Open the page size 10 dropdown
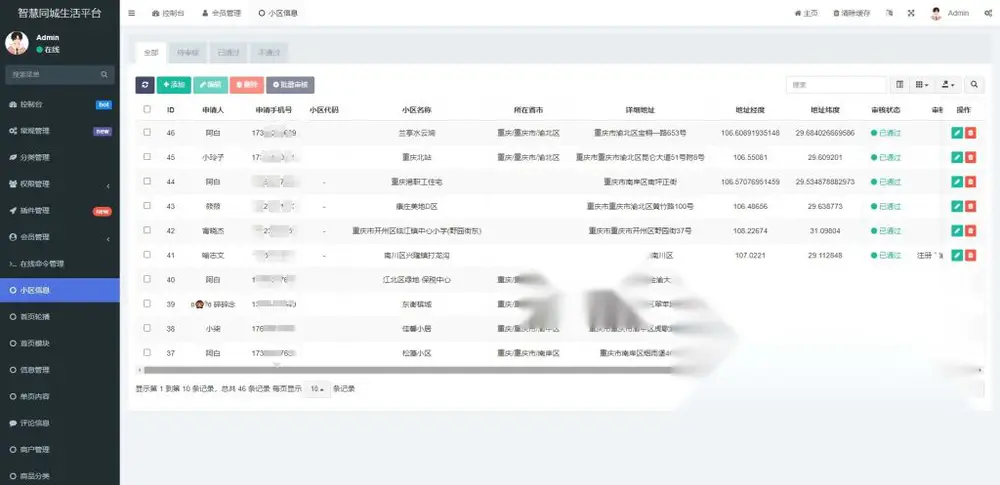Screen dimensions: 1000x485 tap(317, 389)
